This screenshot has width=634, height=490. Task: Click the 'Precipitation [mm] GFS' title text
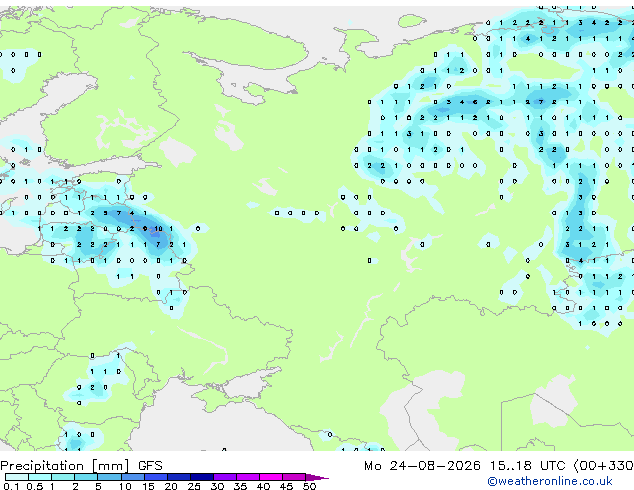click(81, 466)
